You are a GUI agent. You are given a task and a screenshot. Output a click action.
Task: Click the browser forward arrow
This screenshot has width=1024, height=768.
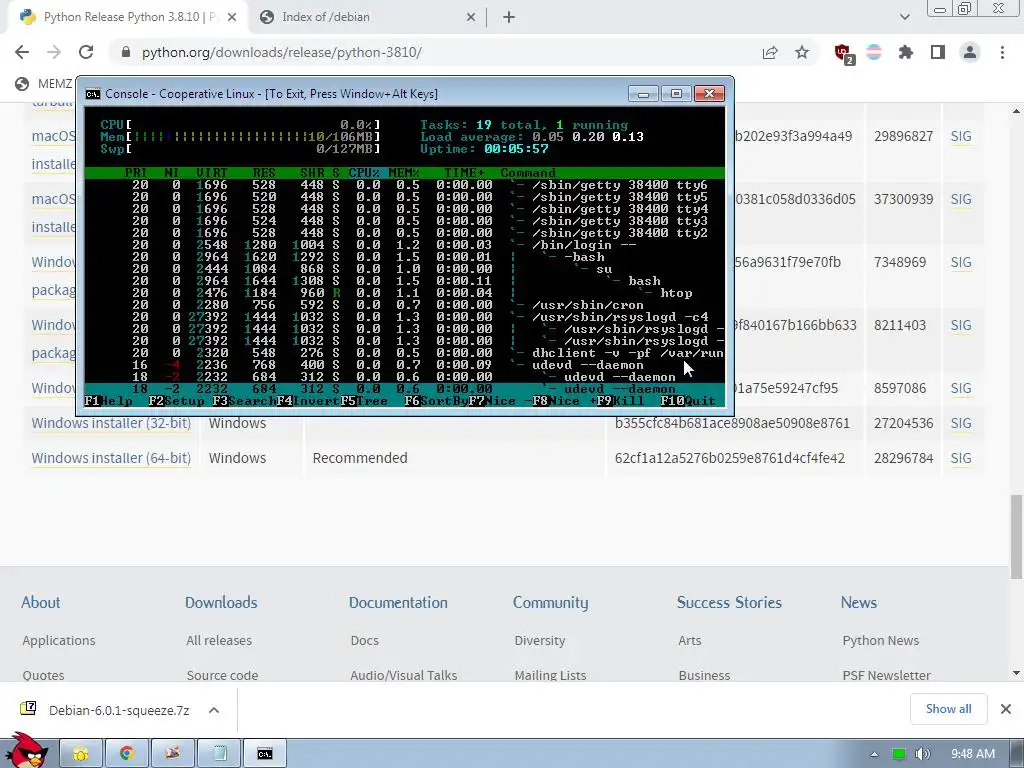[x=54, y=52]
